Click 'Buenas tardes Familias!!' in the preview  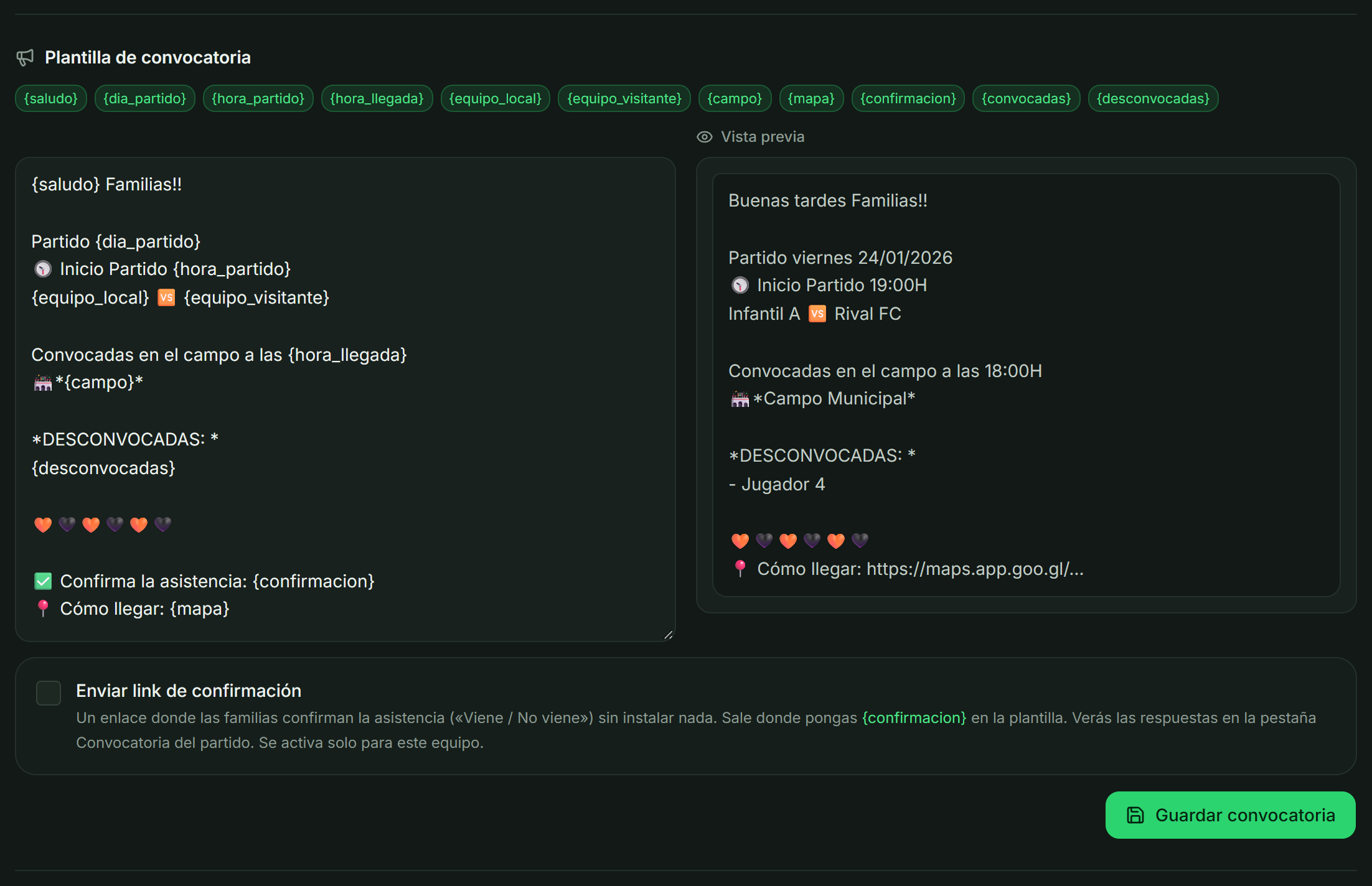pos(828,200)
